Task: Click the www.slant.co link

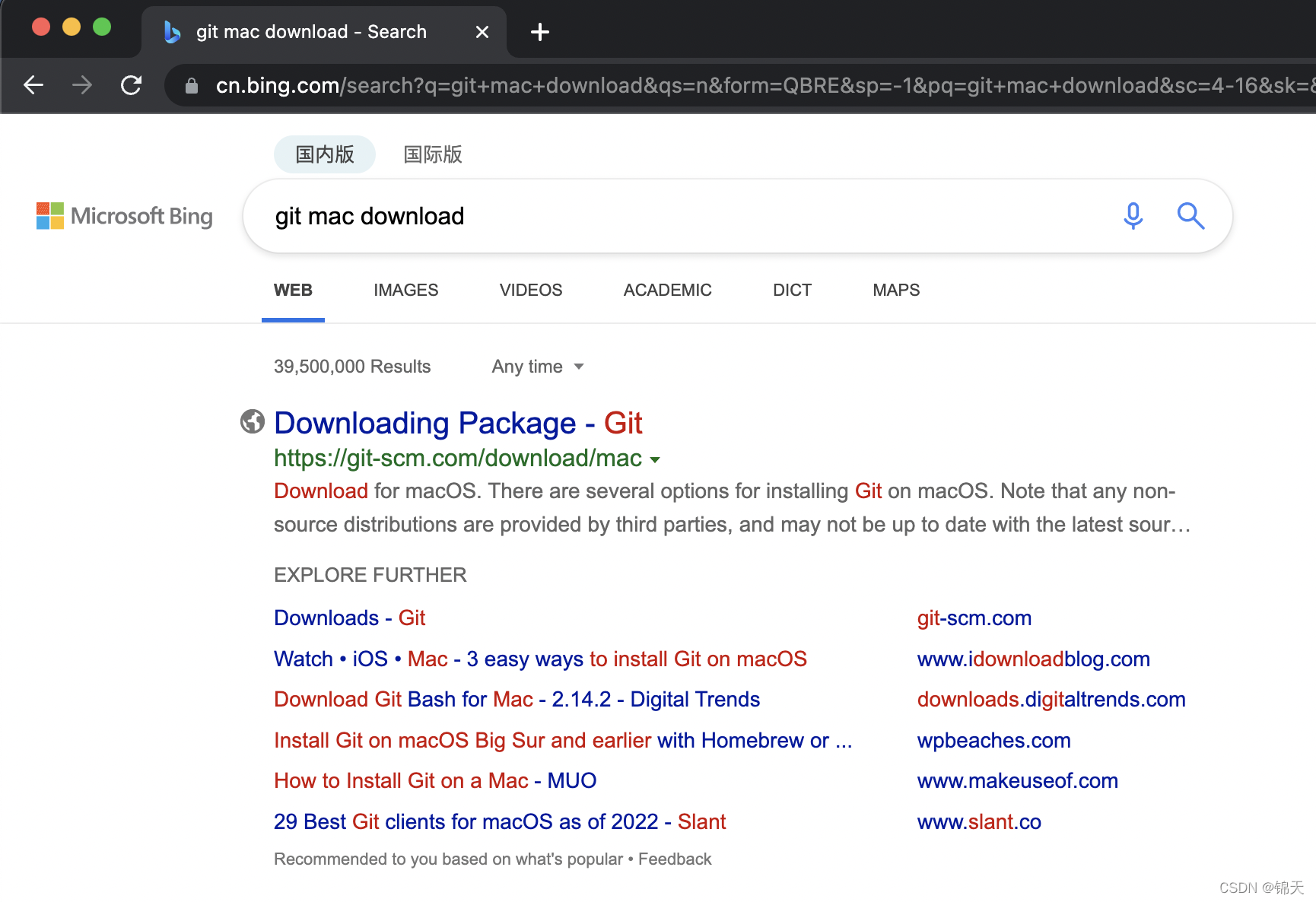Action: 979,821
